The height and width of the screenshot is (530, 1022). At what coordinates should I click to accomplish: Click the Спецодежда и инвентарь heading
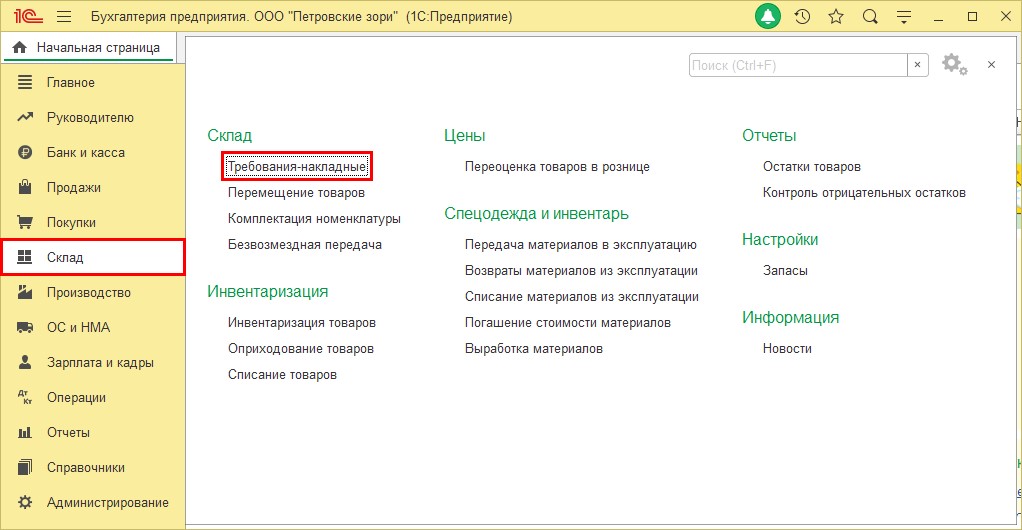[536, 214]
